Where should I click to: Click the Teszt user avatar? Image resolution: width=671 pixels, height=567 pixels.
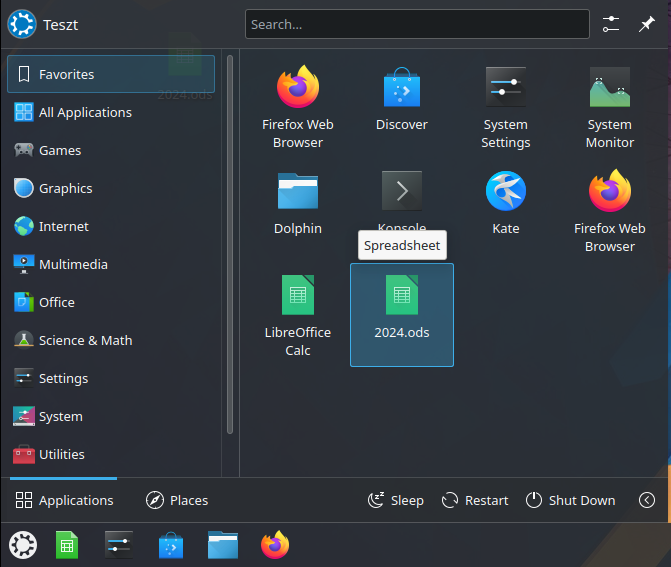pyautogui.click(x=22, y=24)
